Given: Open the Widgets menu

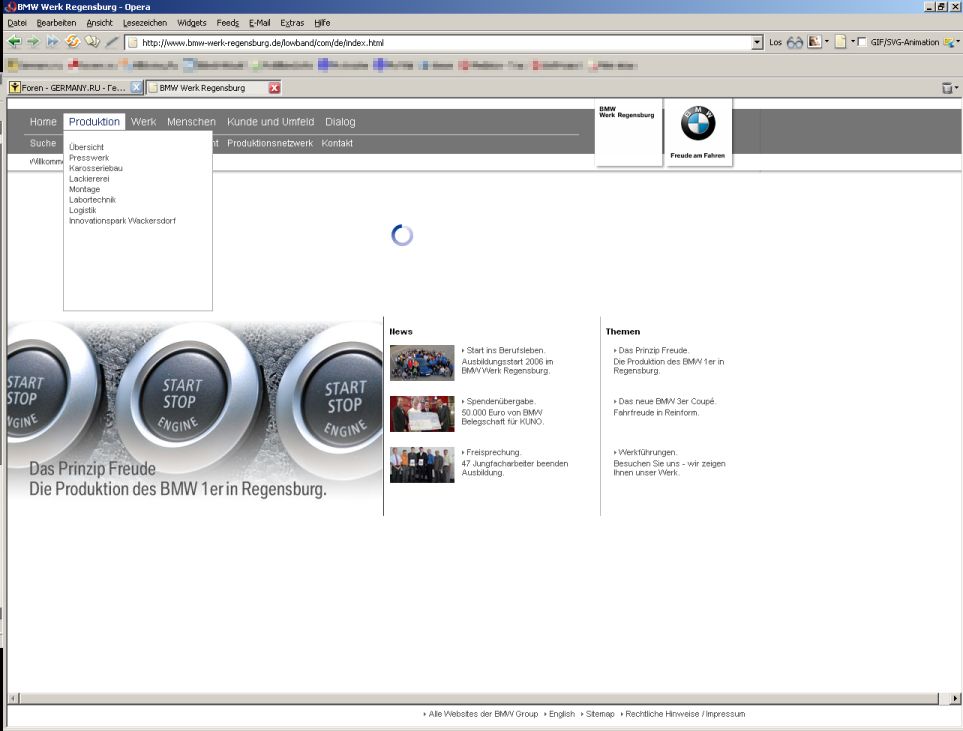Looking at the screenshot, I should (192, 23).
